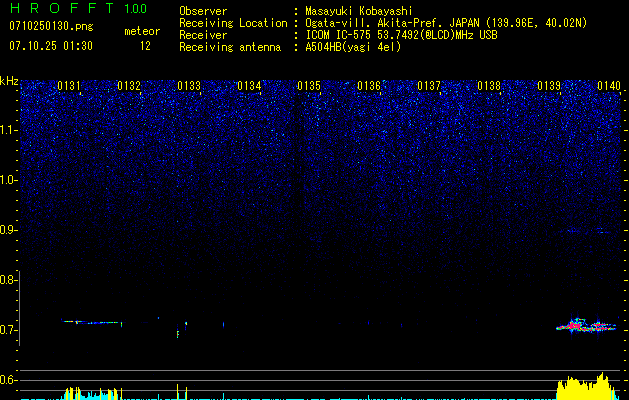This screenshot has width=629, height=400.
Task: Click the 1.1 kHz axis label
Action: click(9, 130)
